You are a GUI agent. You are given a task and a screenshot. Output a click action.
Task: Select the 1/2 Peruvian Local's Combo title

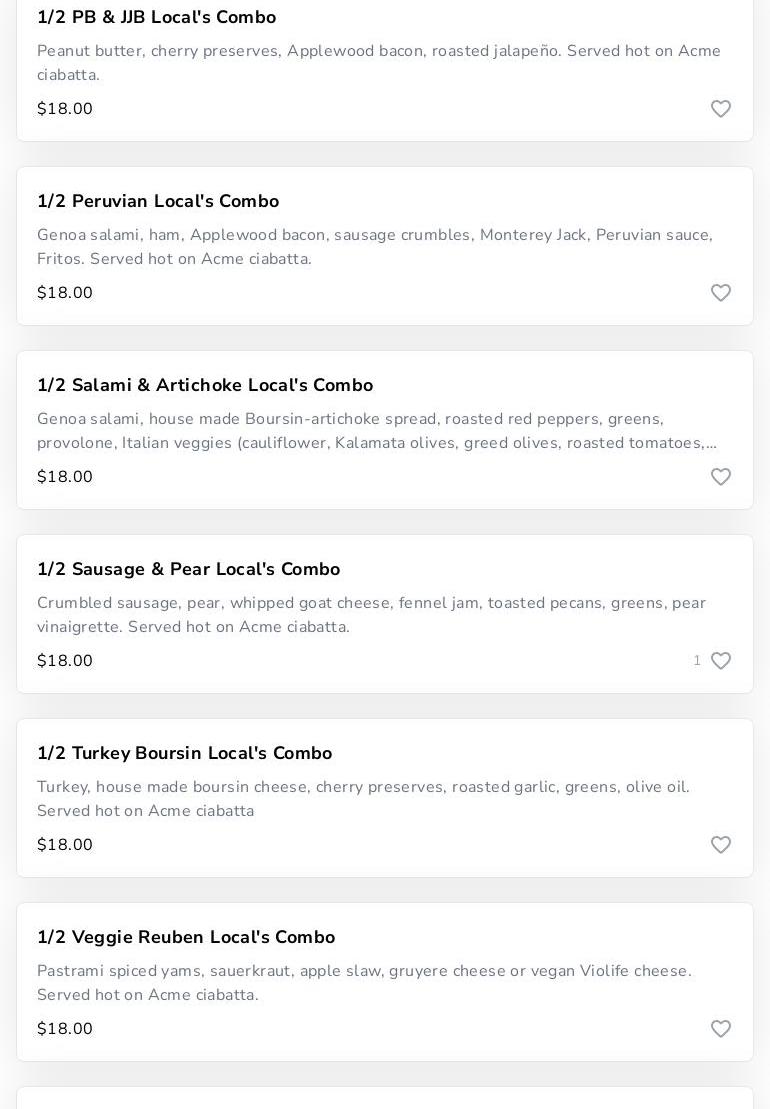[158, 201]
